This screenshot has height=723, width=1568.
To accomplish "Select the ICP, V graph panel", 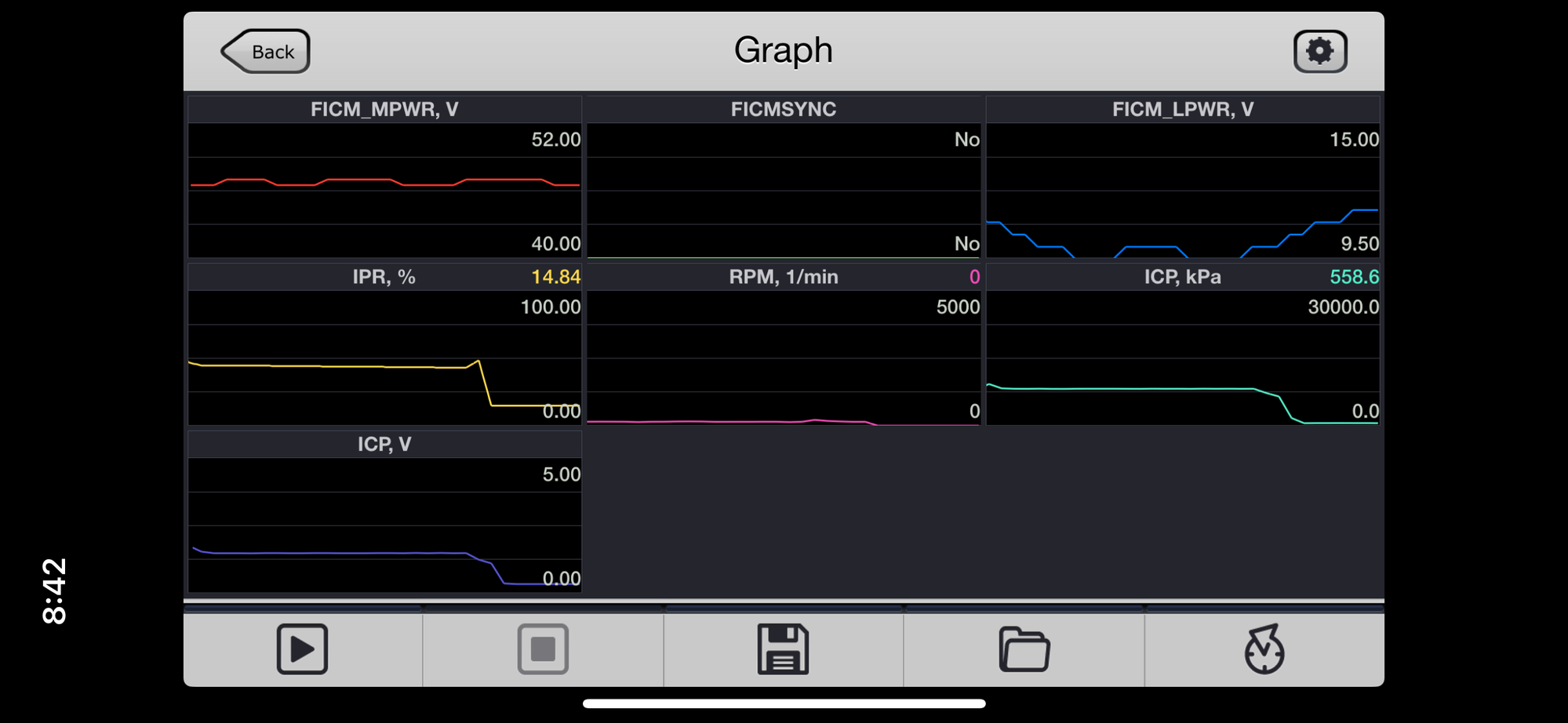I will click(384, 443).
